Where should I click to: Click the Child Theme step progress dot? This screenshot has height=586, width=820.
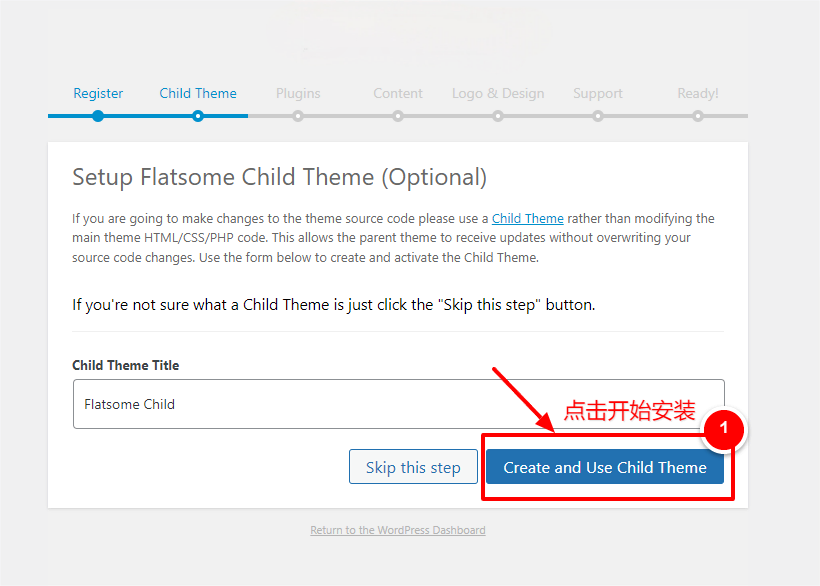pyautogui.click(x=197, y=115)
